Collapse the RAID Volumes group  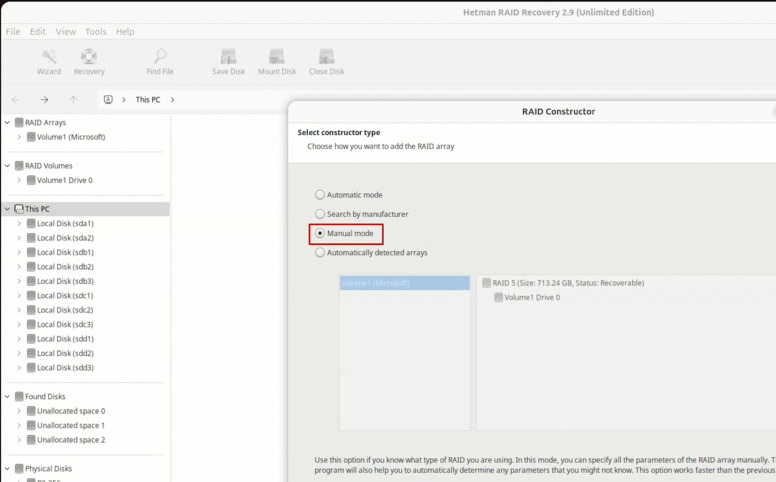coord(7,165)
